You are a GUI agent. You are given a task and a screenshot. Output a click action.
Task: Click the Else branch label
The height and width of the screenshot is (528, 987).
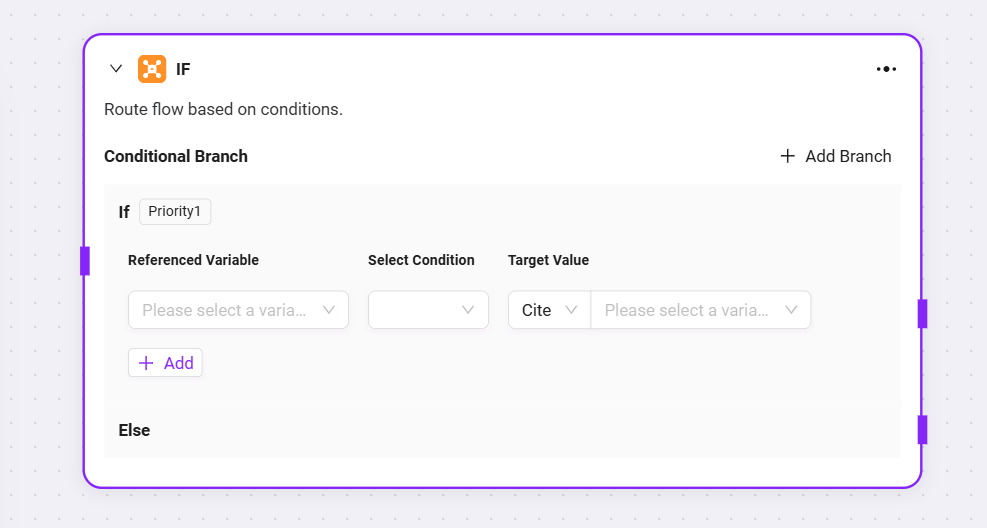134,430
